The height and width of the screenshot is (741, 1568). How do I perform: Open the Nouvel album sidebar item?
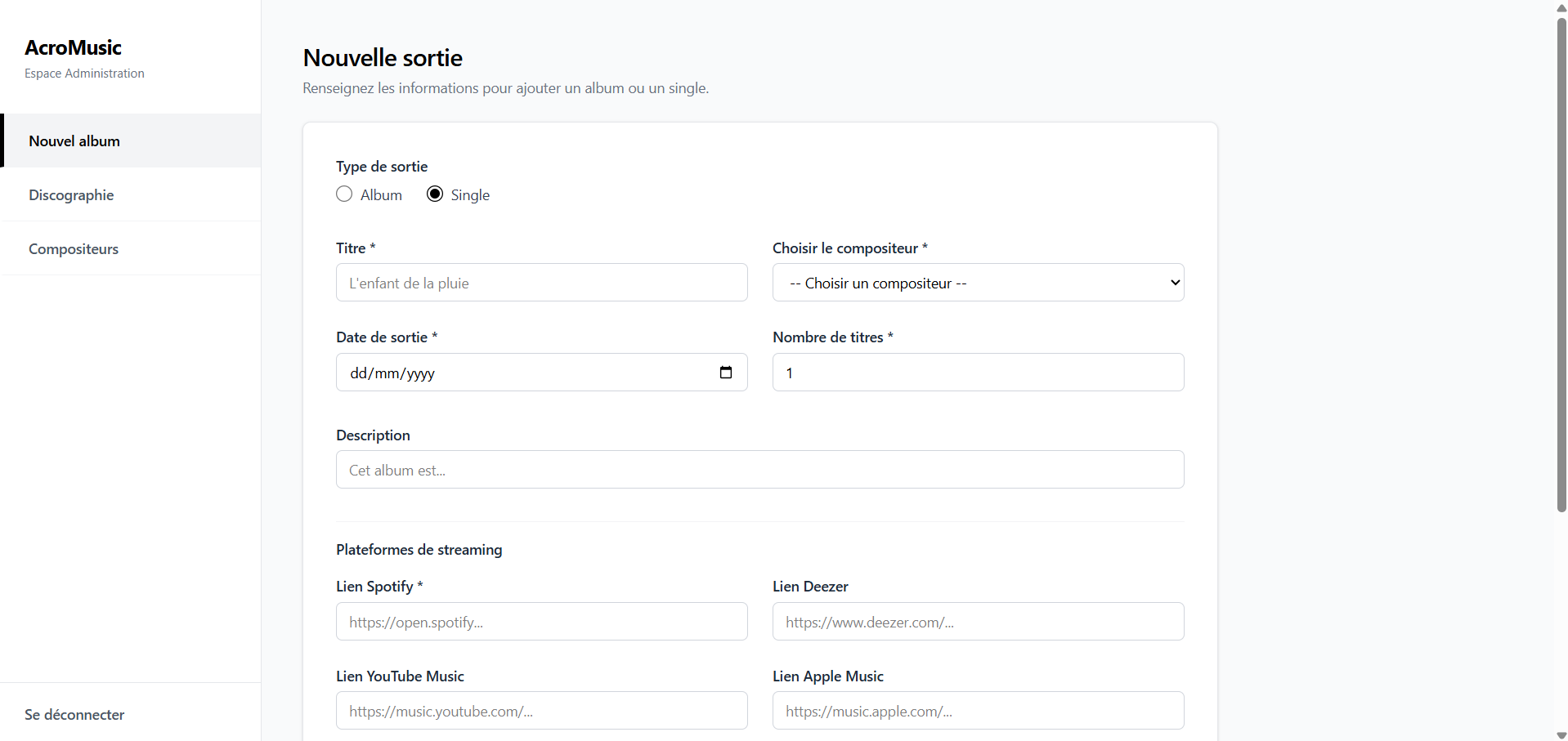[x=74, y=141]
